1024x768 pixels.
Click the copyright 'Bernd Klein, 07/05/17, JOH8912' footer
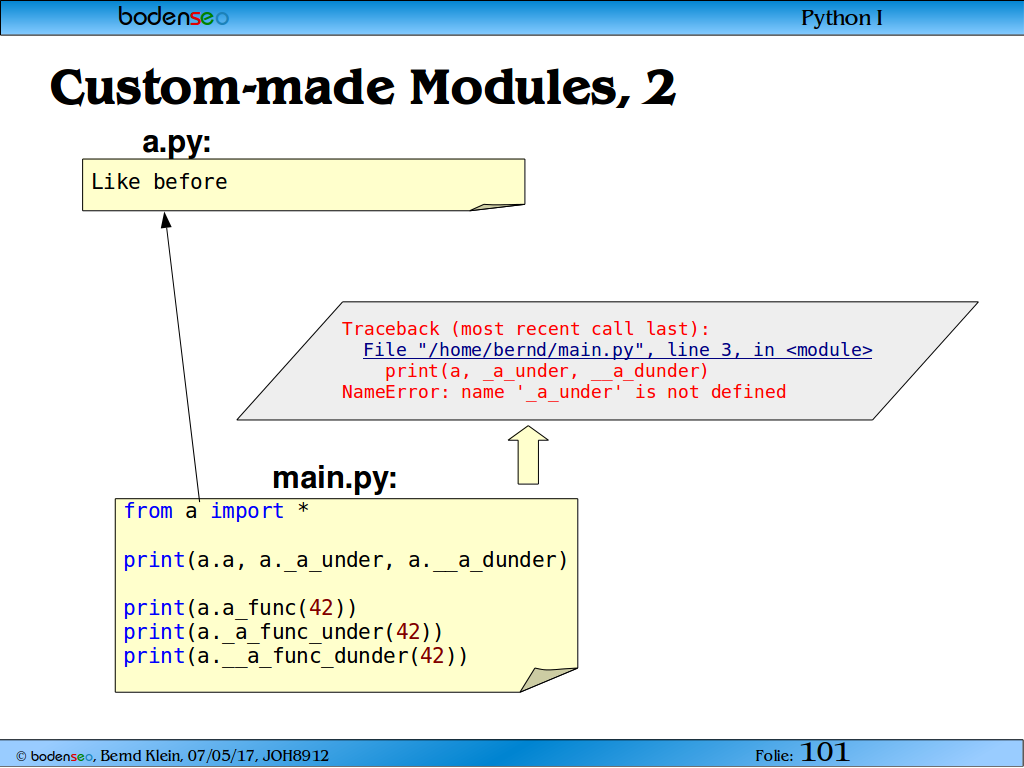[x=172, y=756]
